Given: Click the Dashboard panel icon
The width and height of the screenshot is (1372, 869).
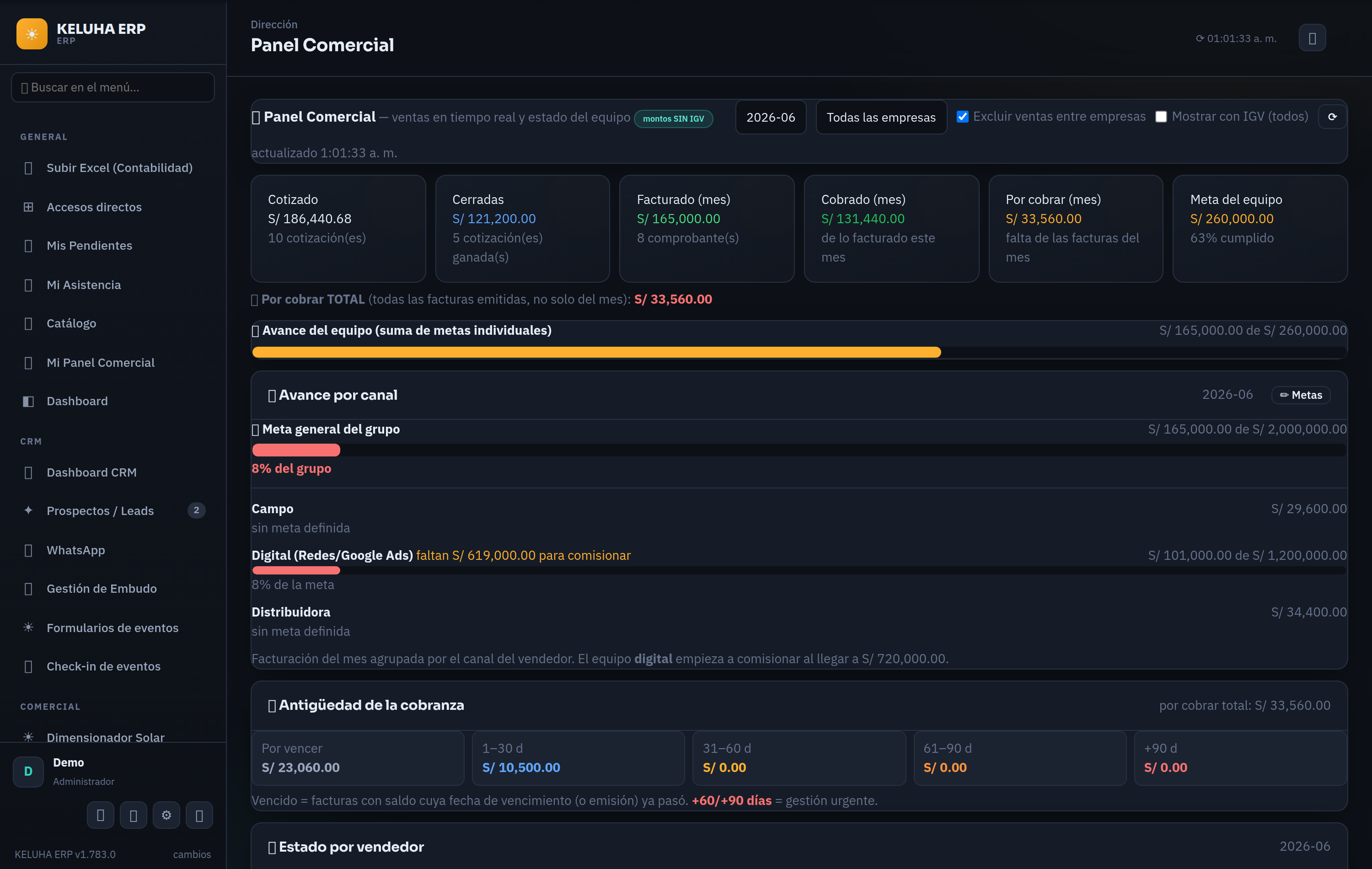Looking at the screenshot, I should pos(28,401).
